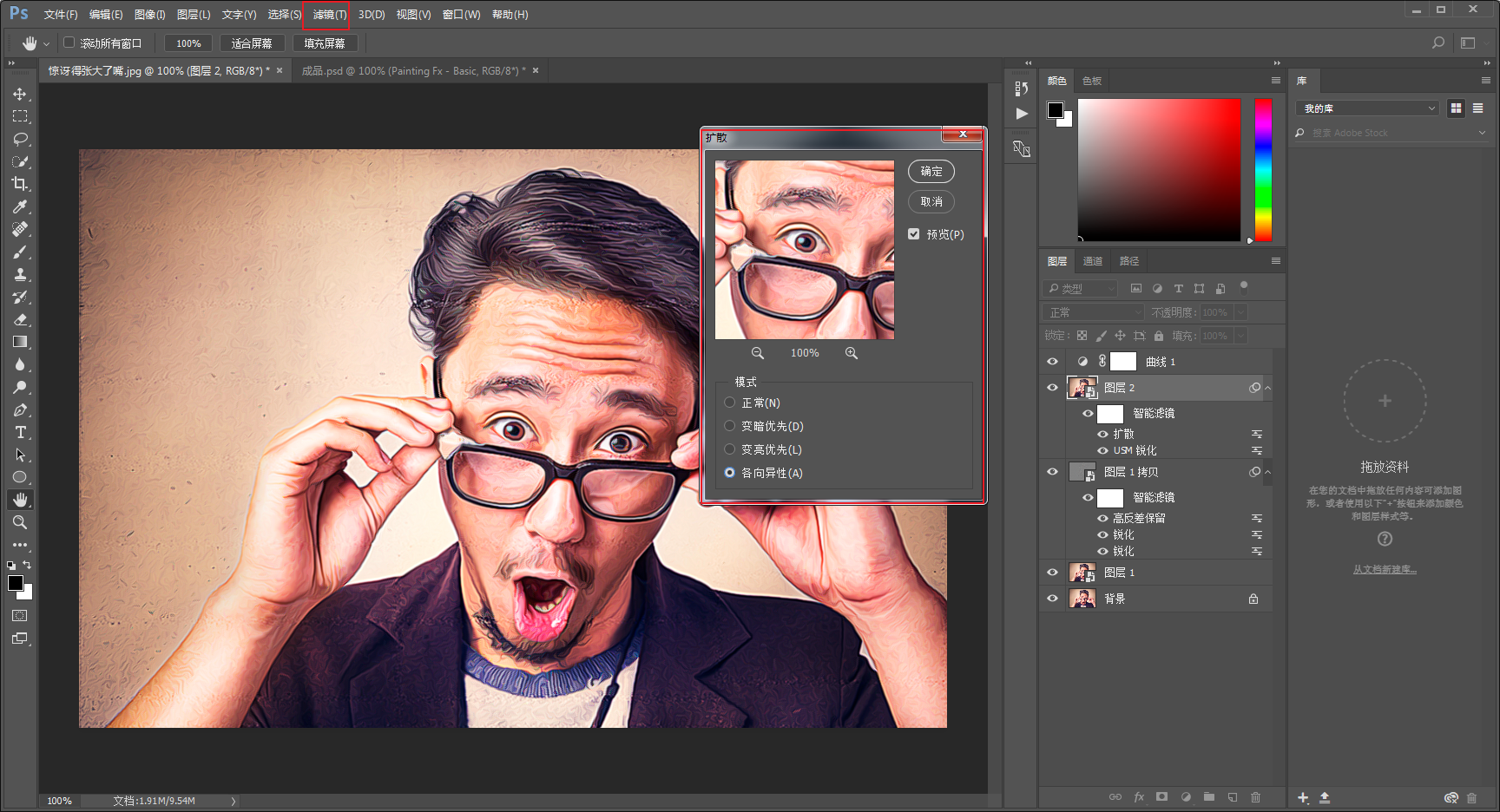Viewport: 1500px width, 812px height.
Task: Open the 滤镜(T) menu
Action: 330,15
